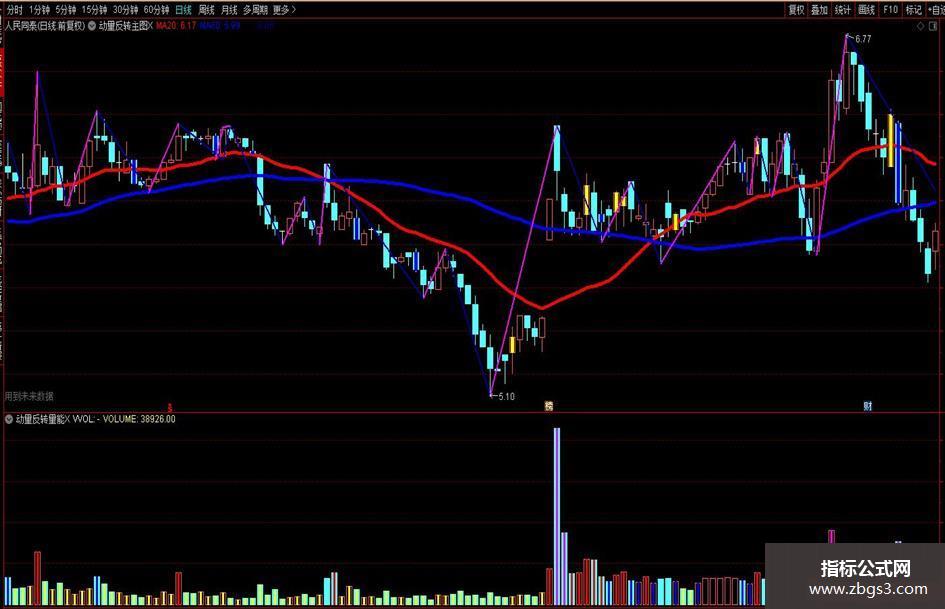This screenshot has width=945, height=609.
Task: Click the yellow event marker below chart center
Action: click(x=548, y=406)
